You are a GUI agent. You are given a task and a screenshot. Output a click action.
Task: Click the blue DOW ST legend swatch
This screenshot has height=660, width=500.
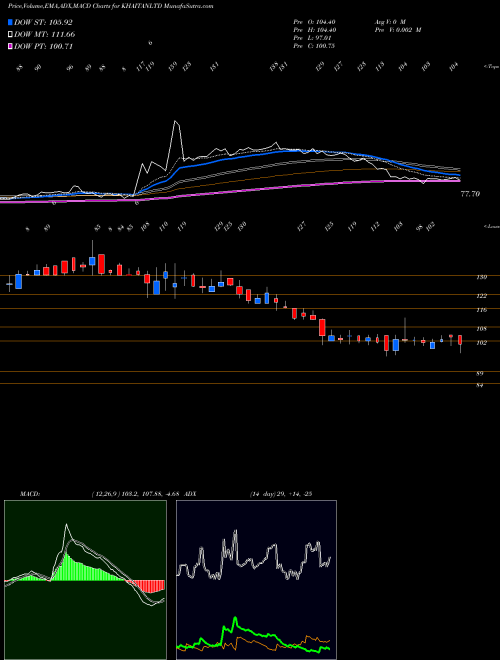(x=10, y=22)
